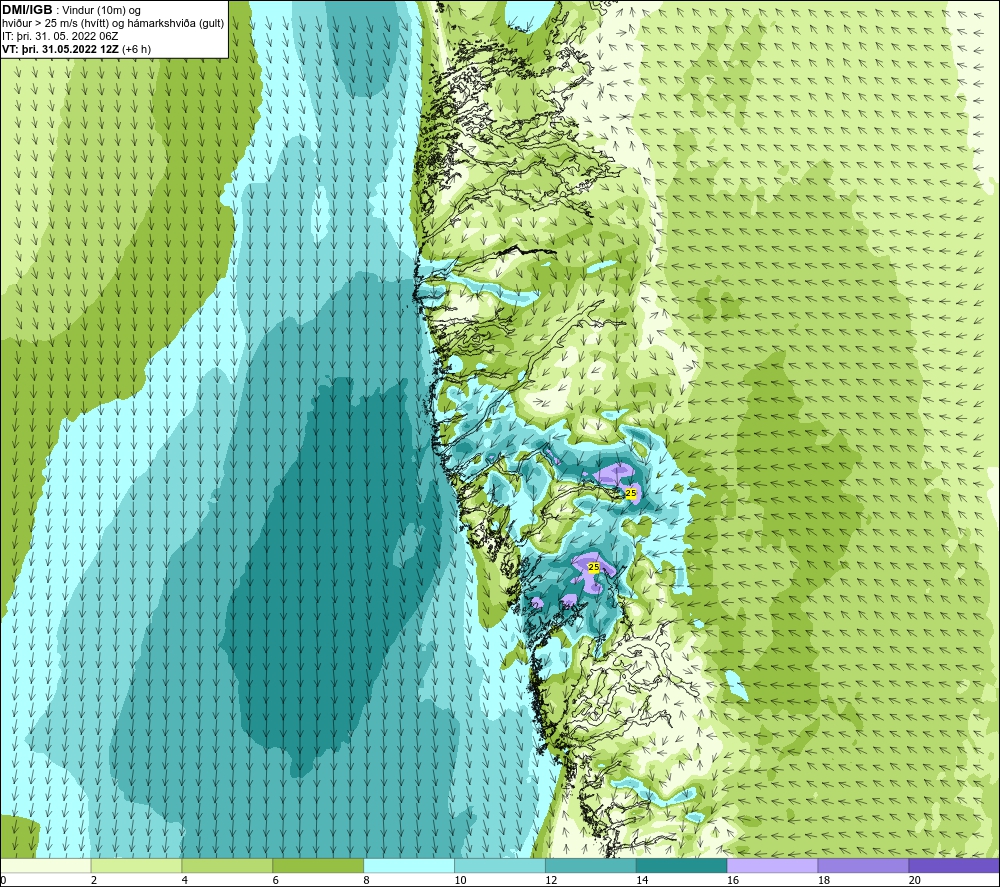Click the "16" scale tick label

733,881
